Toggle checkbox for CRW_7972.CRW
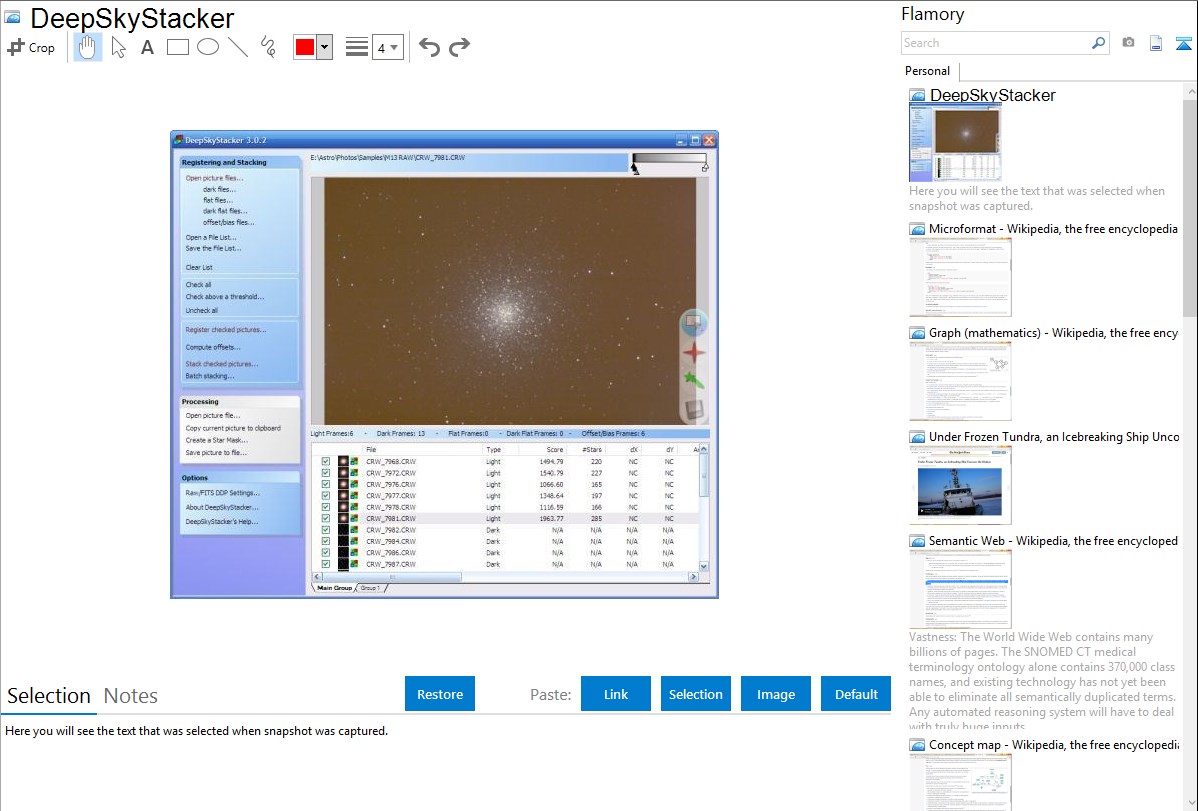This screenshot has width=1198, height=811. click(326, 473)
